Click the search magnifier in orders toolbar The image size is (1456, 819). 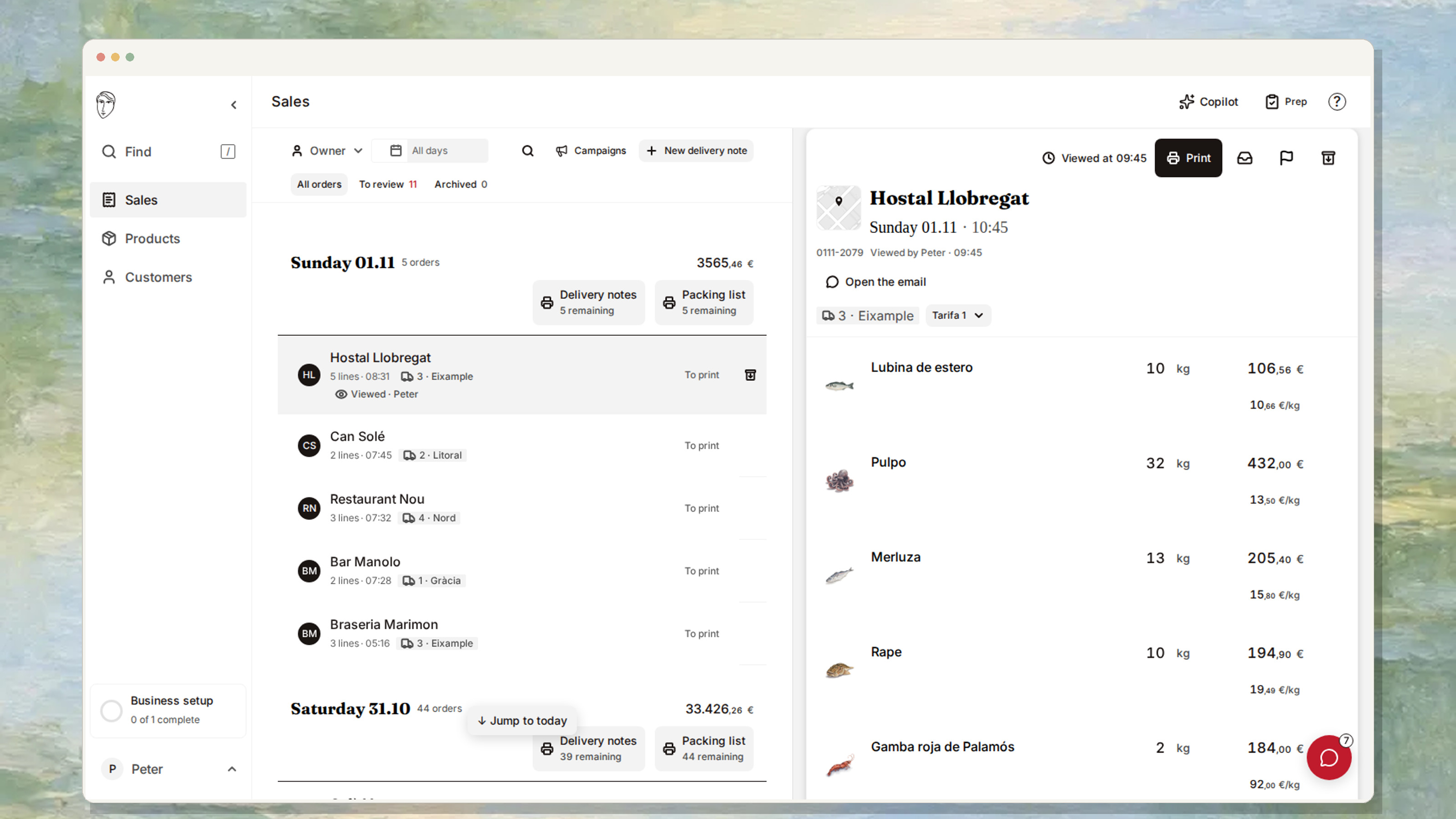527,151
